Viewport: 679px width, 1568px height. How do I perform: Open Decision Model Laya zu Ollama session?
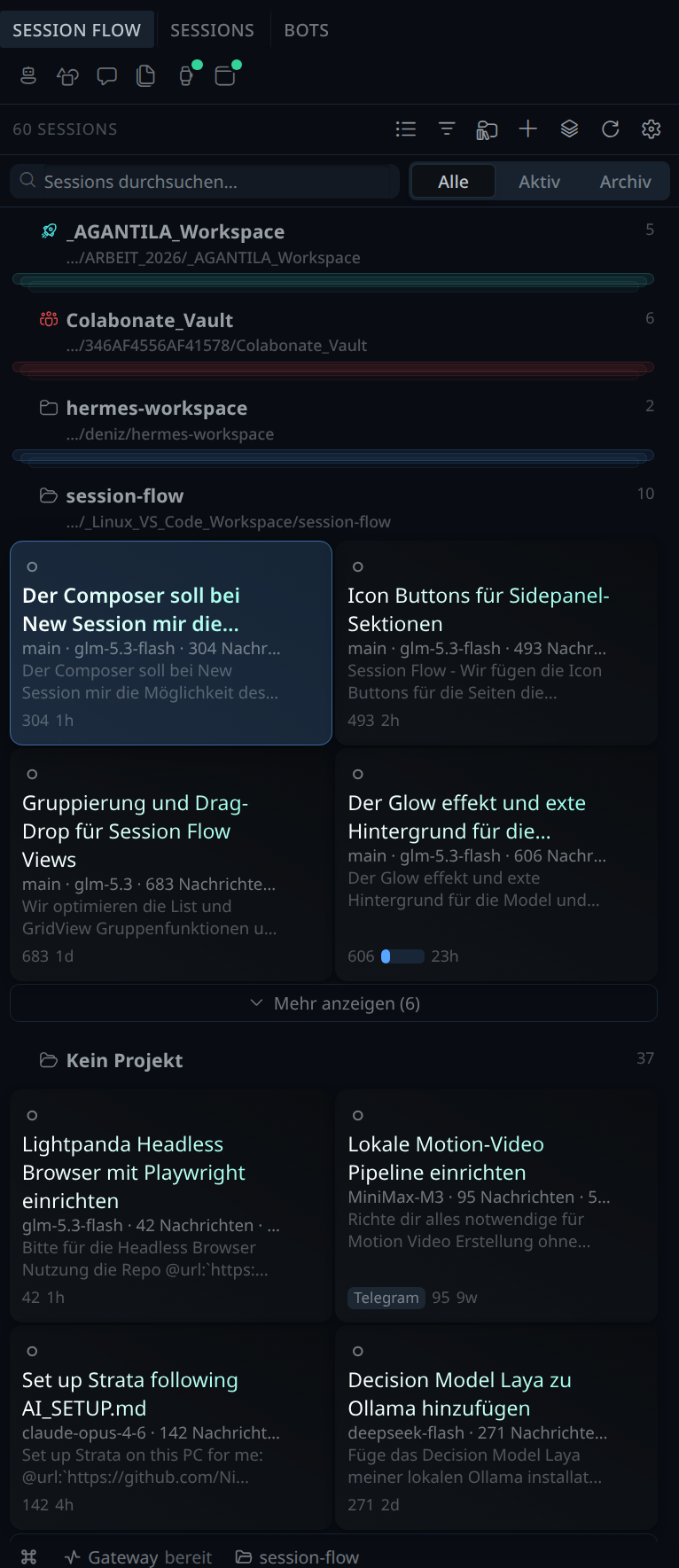pyautogui.click(x=496, y=1427)
